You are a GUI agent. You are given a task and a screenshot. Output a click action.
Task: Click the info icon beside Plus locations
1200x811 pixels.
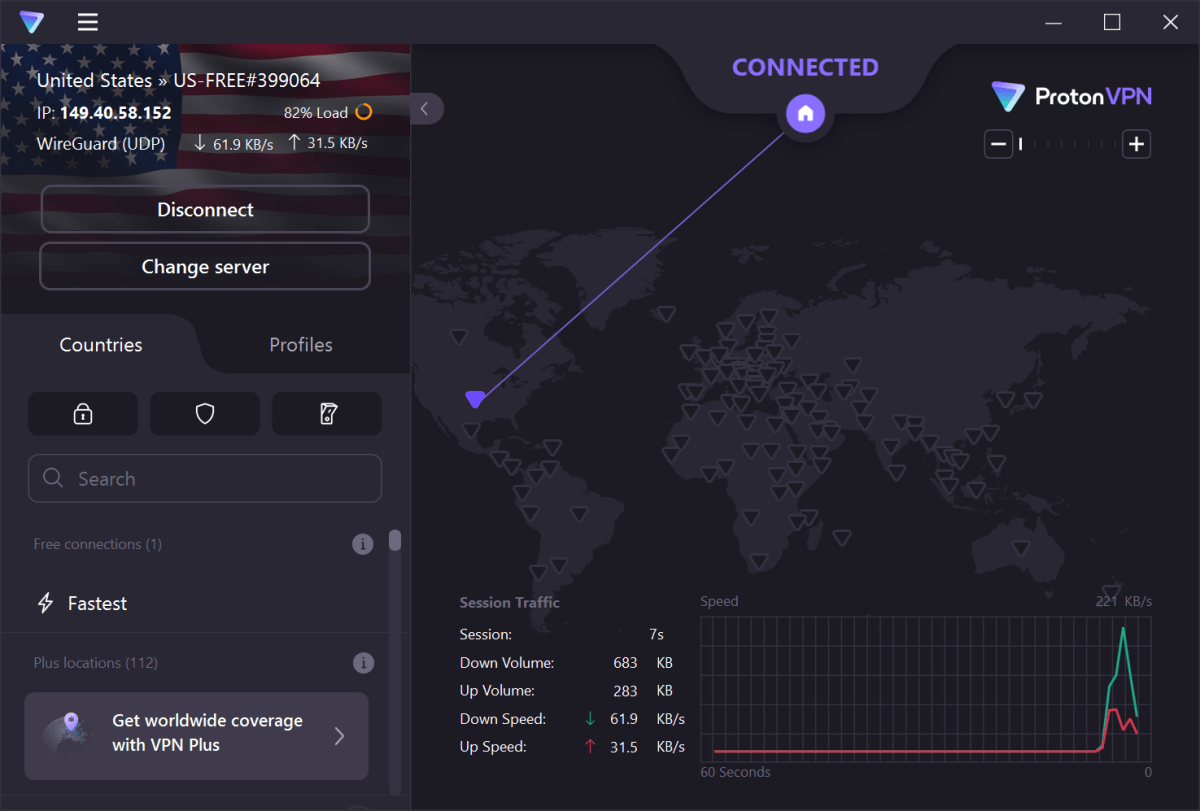pos(363,662)
